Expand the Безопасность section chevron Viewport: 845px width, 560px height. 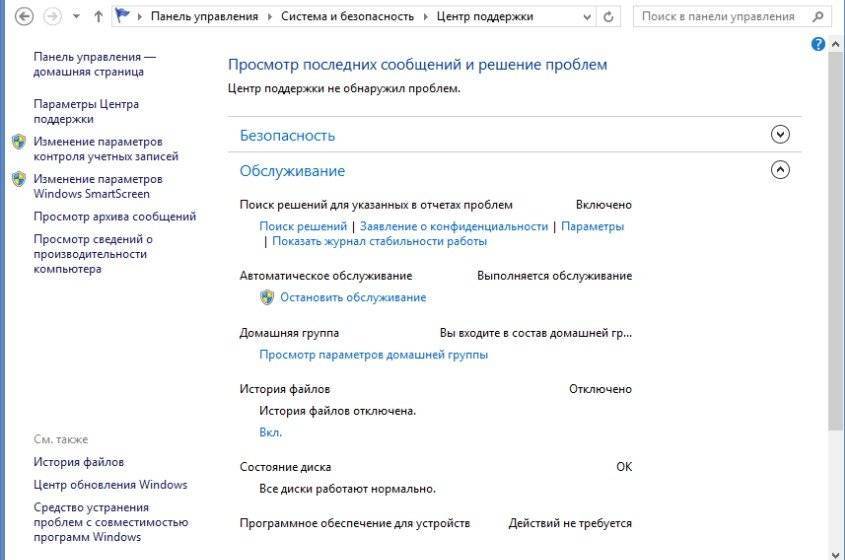click(781, 135)
